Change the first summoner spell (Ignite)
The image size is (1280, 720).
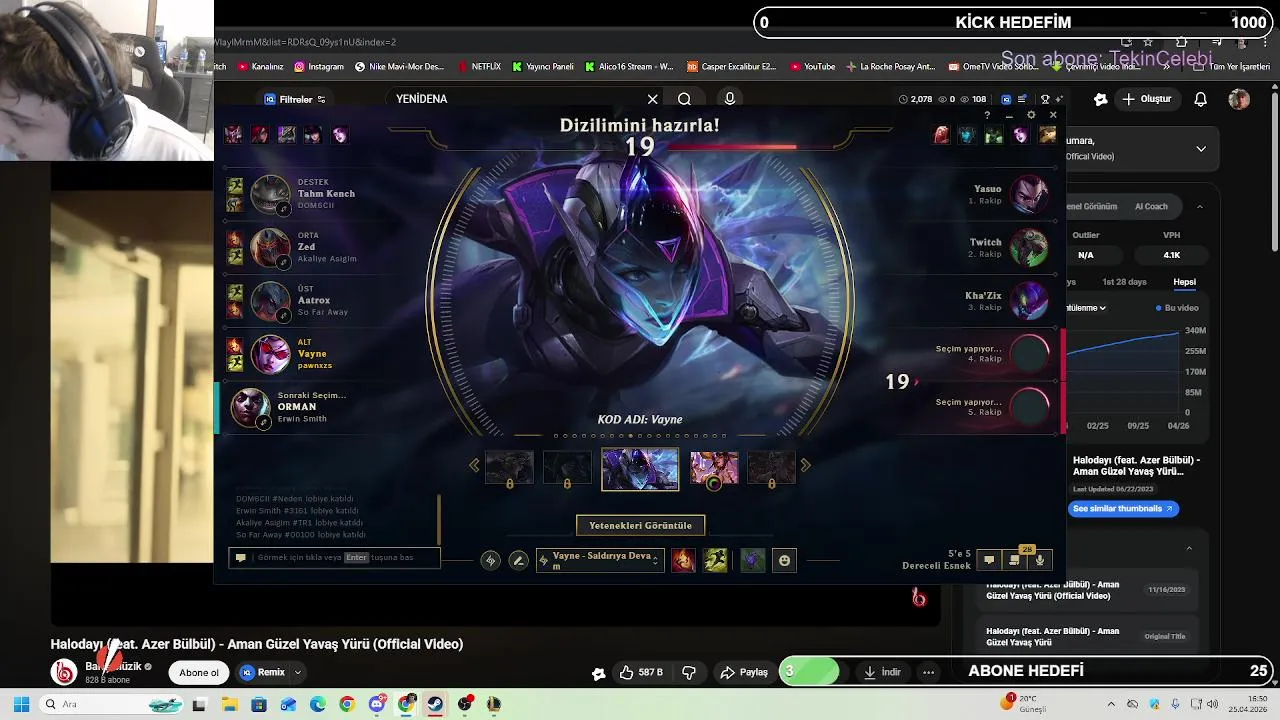(x=683, y=561)
